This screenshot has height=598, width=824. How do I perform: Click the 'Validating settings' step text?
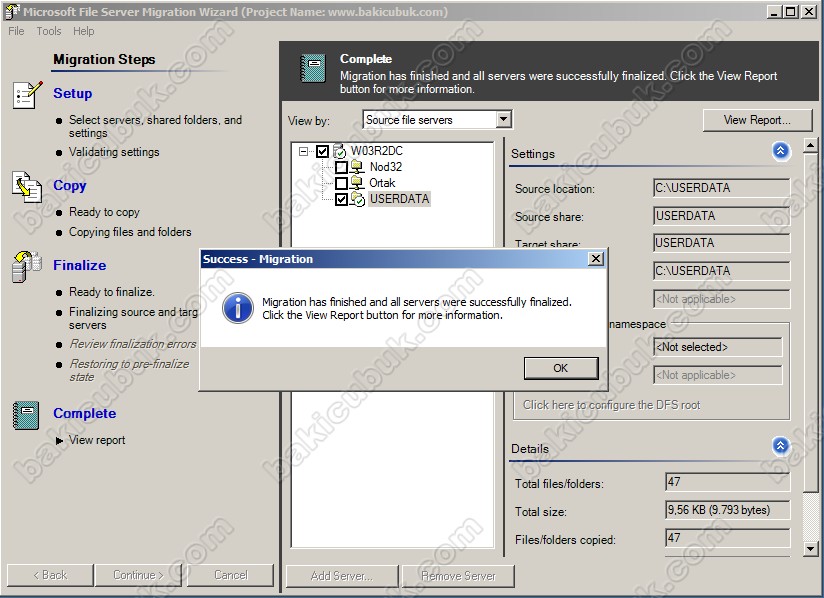click(114, 152)
